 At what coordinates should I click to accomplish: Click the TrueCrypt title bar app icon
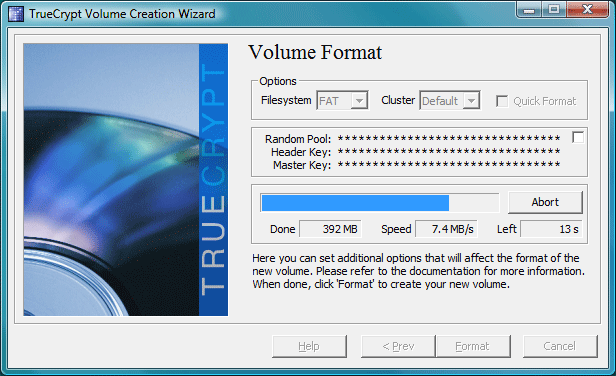coord(16,14)
